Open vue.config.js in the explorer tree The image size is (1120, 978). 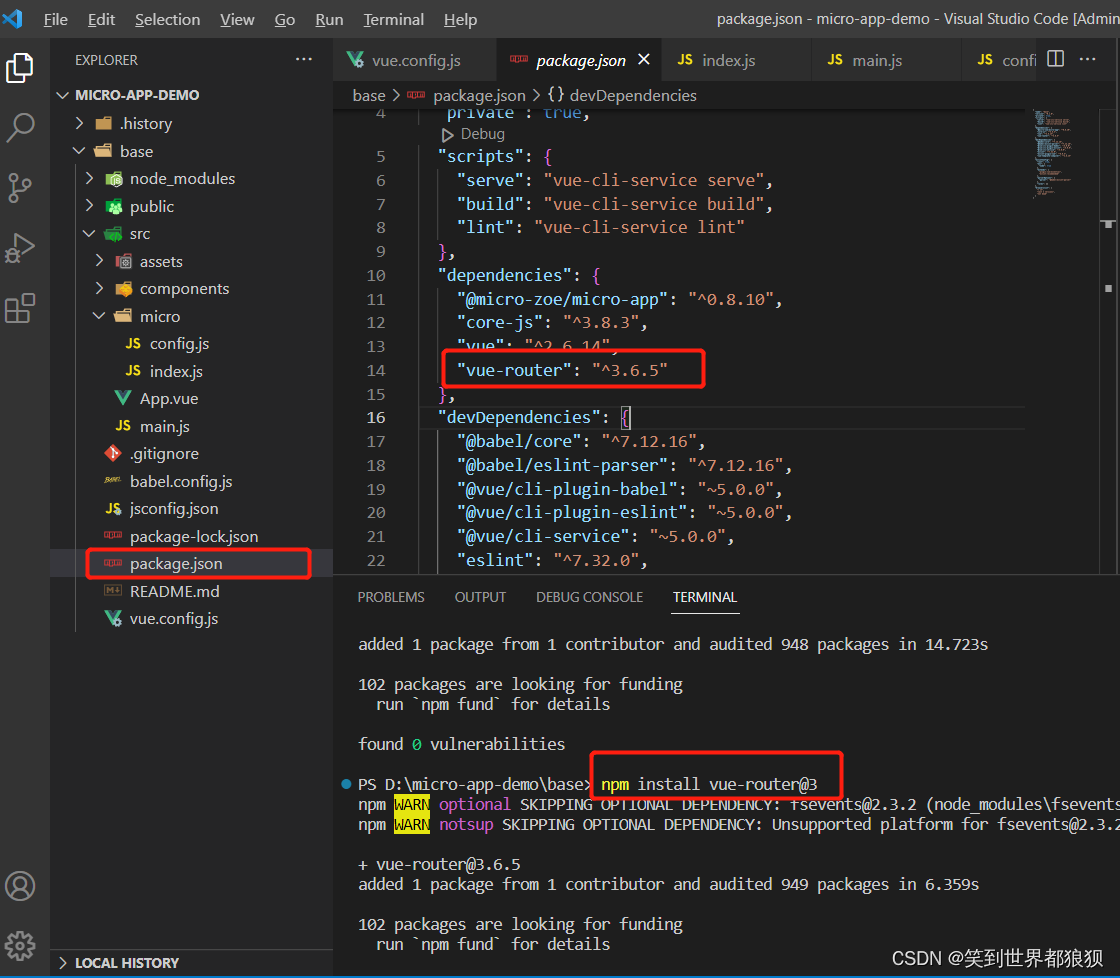pos(193,619)
